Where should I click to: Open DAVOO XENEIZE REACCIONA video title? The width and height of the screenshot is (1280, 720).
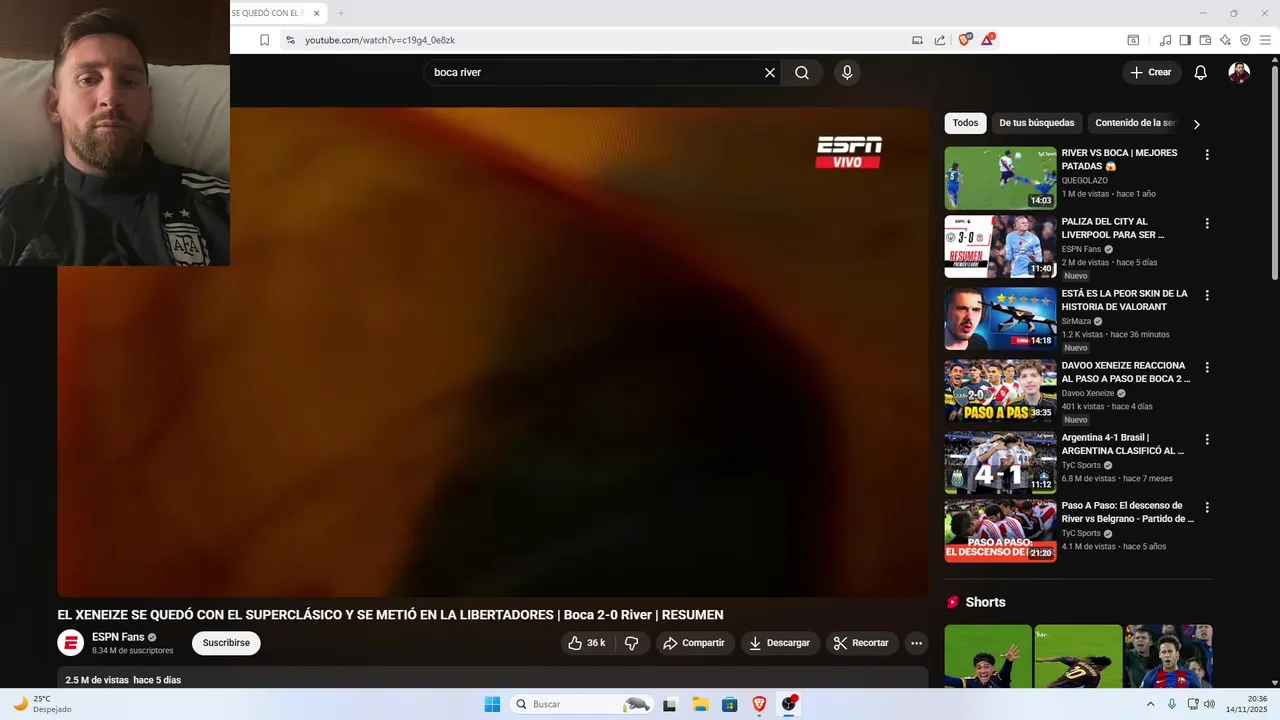pyautogui.click(x=1126, y=372)
